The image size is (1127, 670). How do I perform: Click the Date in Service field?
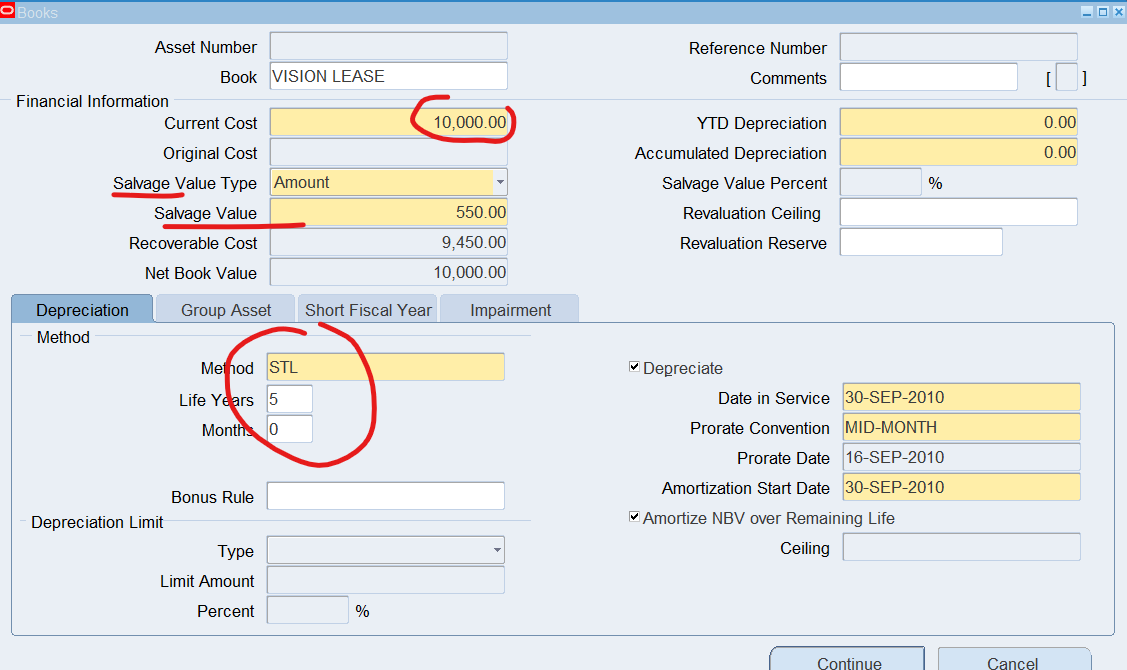[x=962, y=398]
